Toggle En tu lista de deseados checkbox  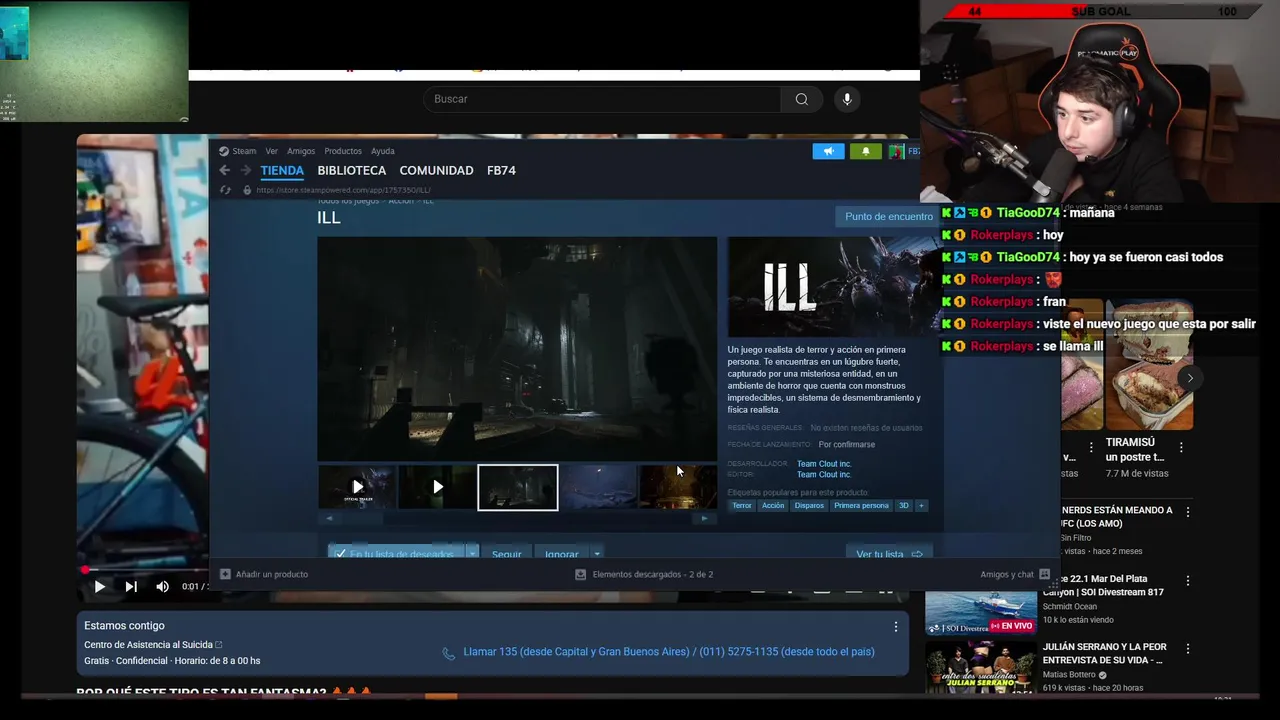pos(341,553)
